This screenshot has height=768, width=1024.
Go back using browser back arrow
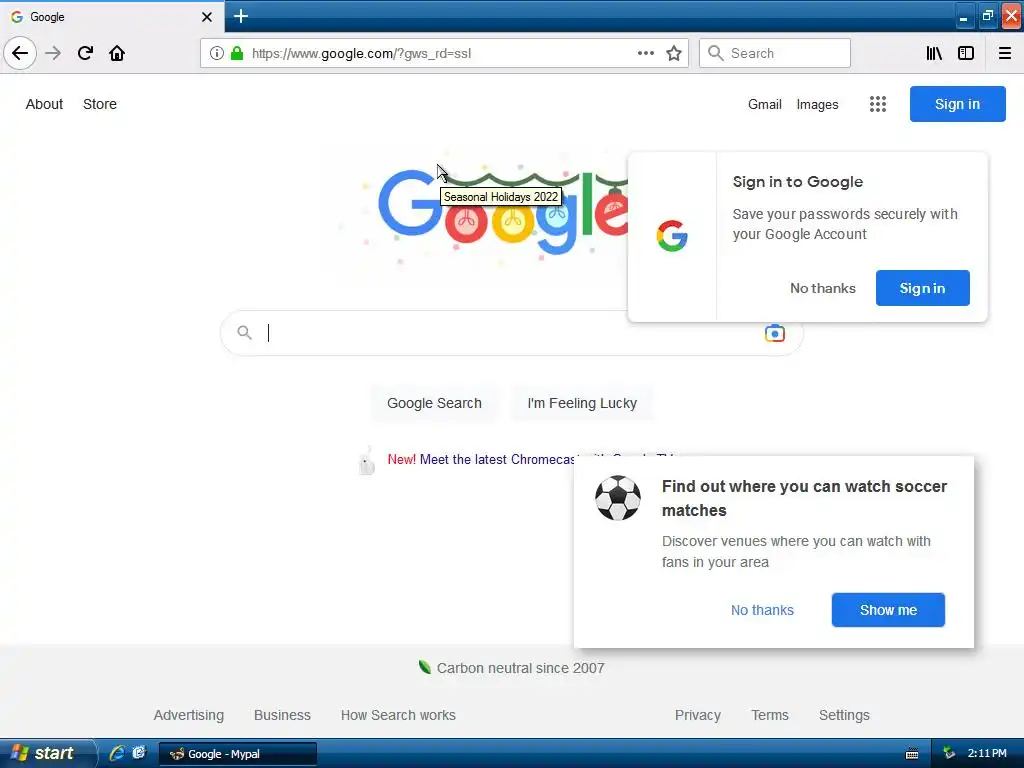20,53
